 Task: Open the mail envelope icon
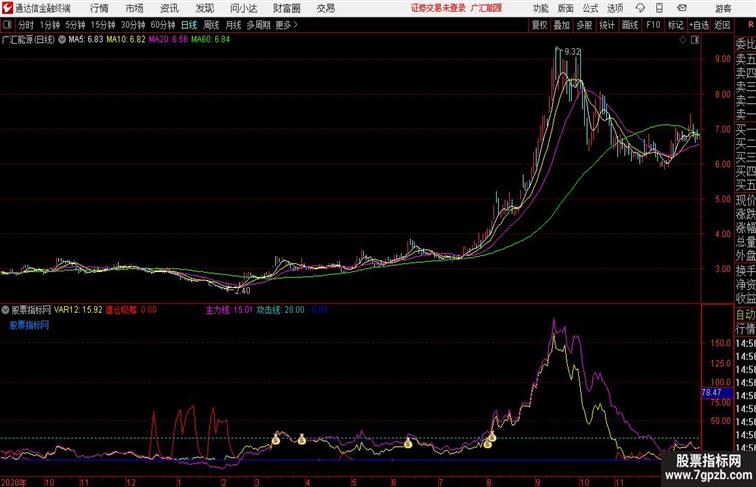(682, 8)
